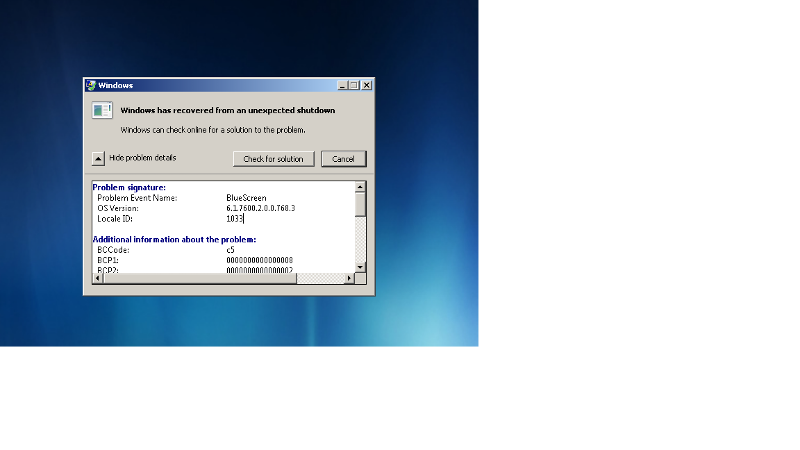The image size is (800, 450).
Task: Click the BCCode value c5
Action: click(231, 250)
